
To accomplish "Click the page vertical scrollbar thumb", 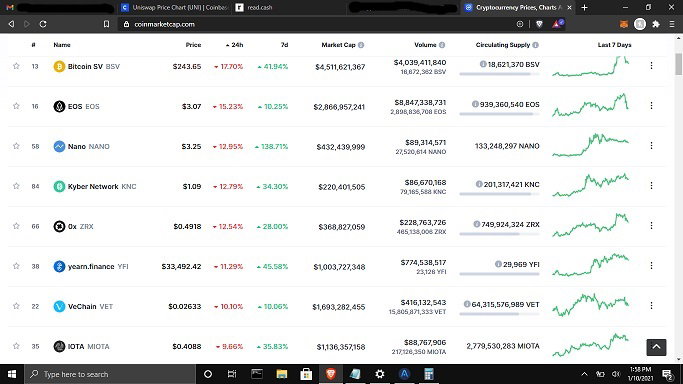I will click(679, 64).
